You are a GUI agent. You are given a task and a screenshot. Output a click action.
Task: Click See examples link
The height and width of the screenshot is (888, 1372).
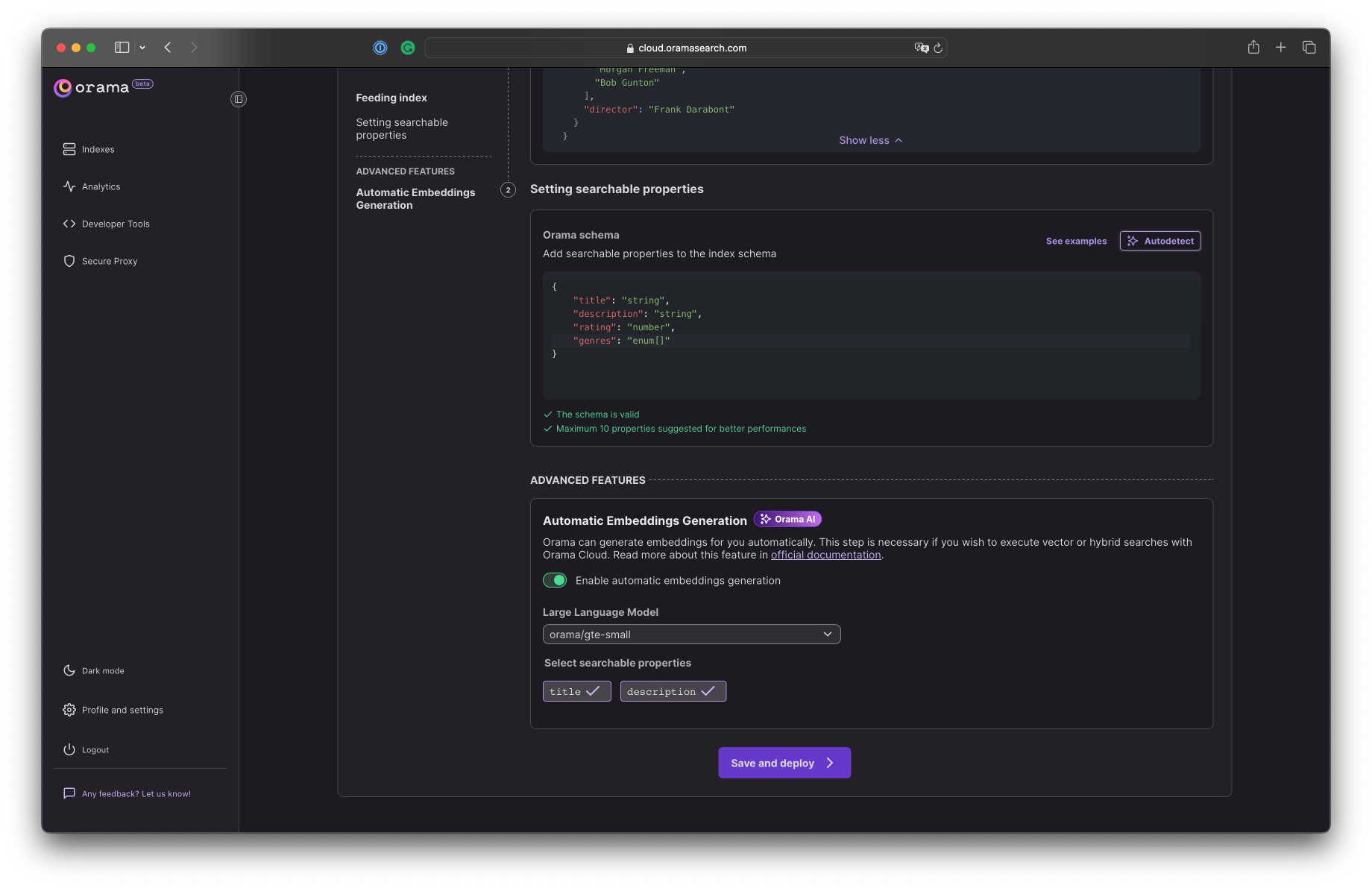pos(1076,241)
